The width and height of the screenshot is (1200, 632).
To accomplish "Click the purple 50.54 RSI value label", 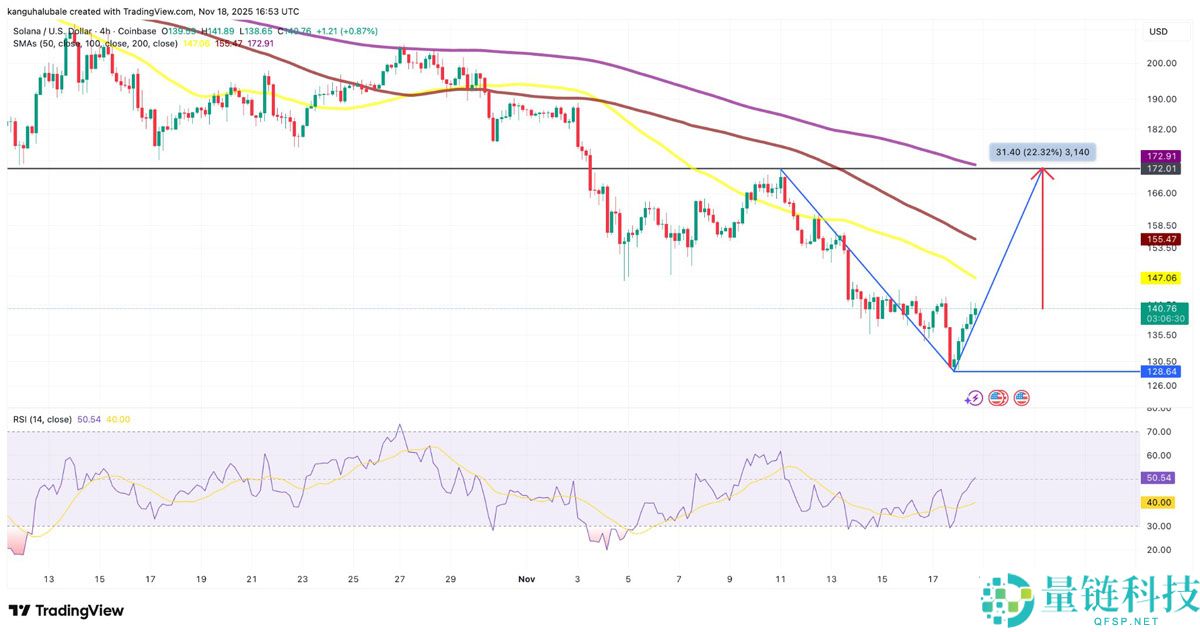I will coord(1159,479).
